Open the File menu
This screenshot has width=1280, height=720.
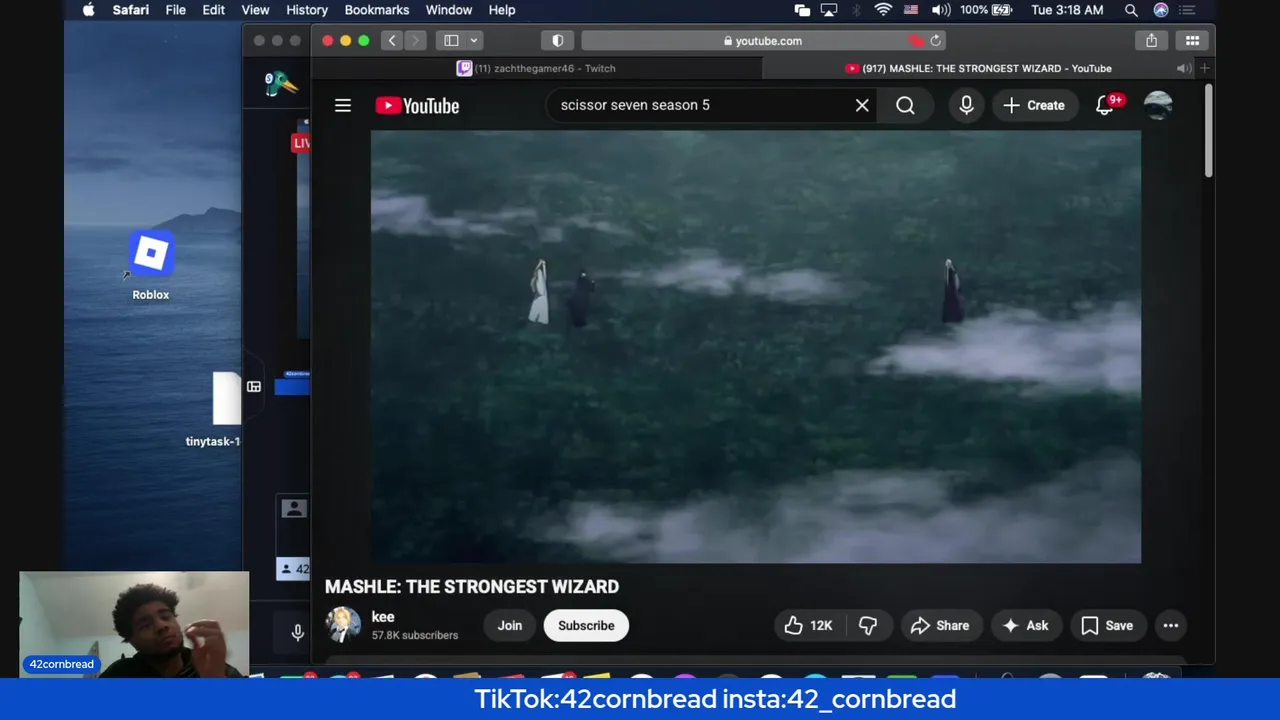click(175, 10)
